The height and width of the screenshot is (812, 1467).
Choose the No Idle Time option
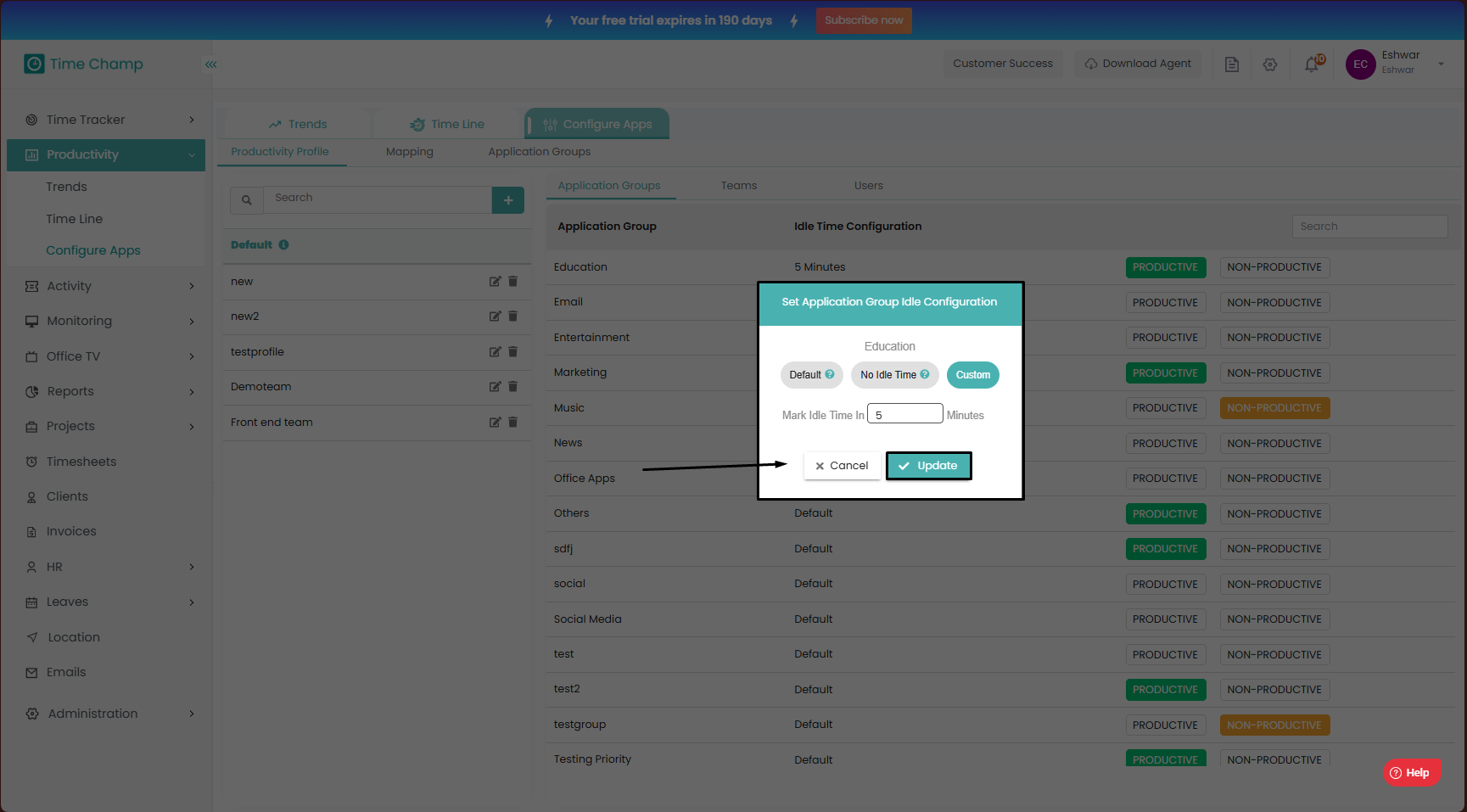894,375
